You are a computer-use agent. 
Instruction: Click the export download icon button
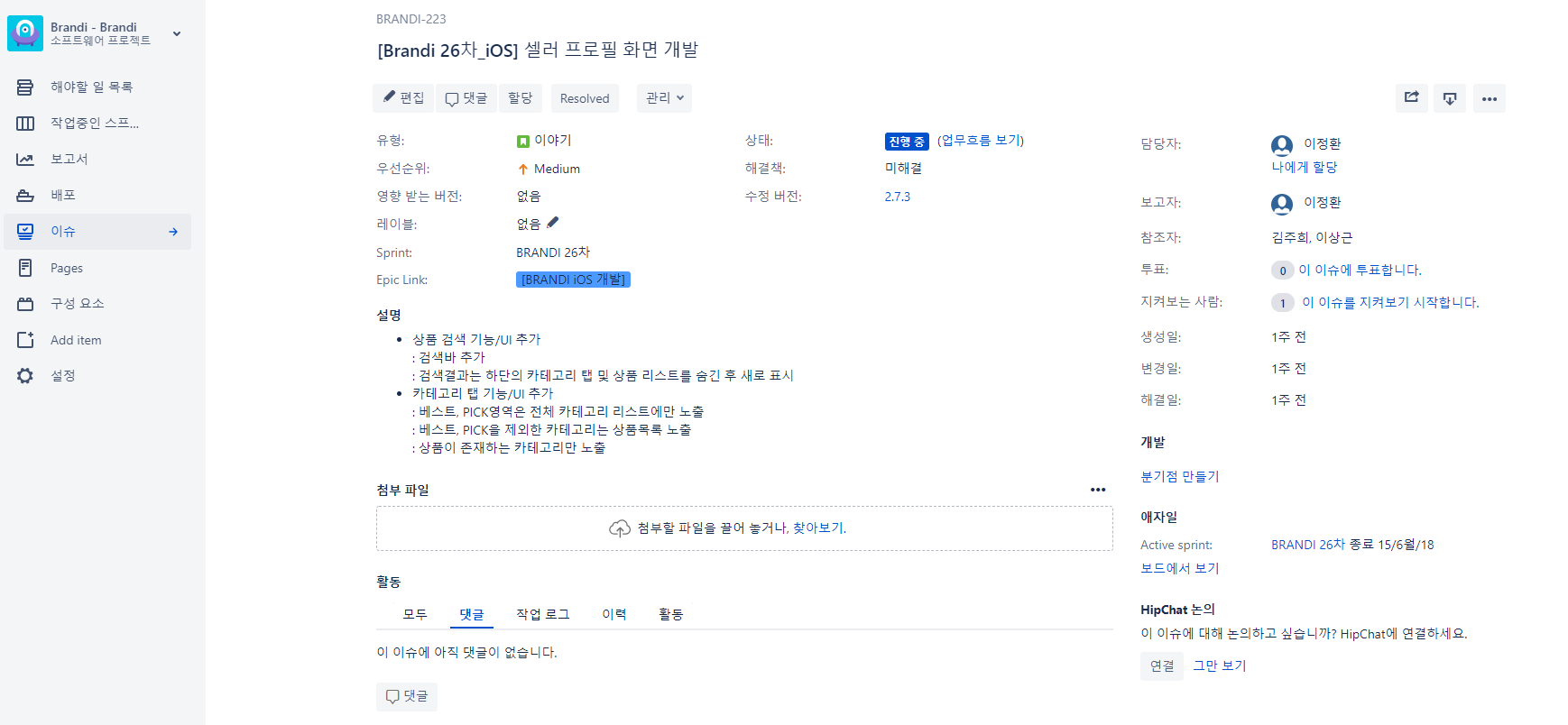pos(1450,98)
